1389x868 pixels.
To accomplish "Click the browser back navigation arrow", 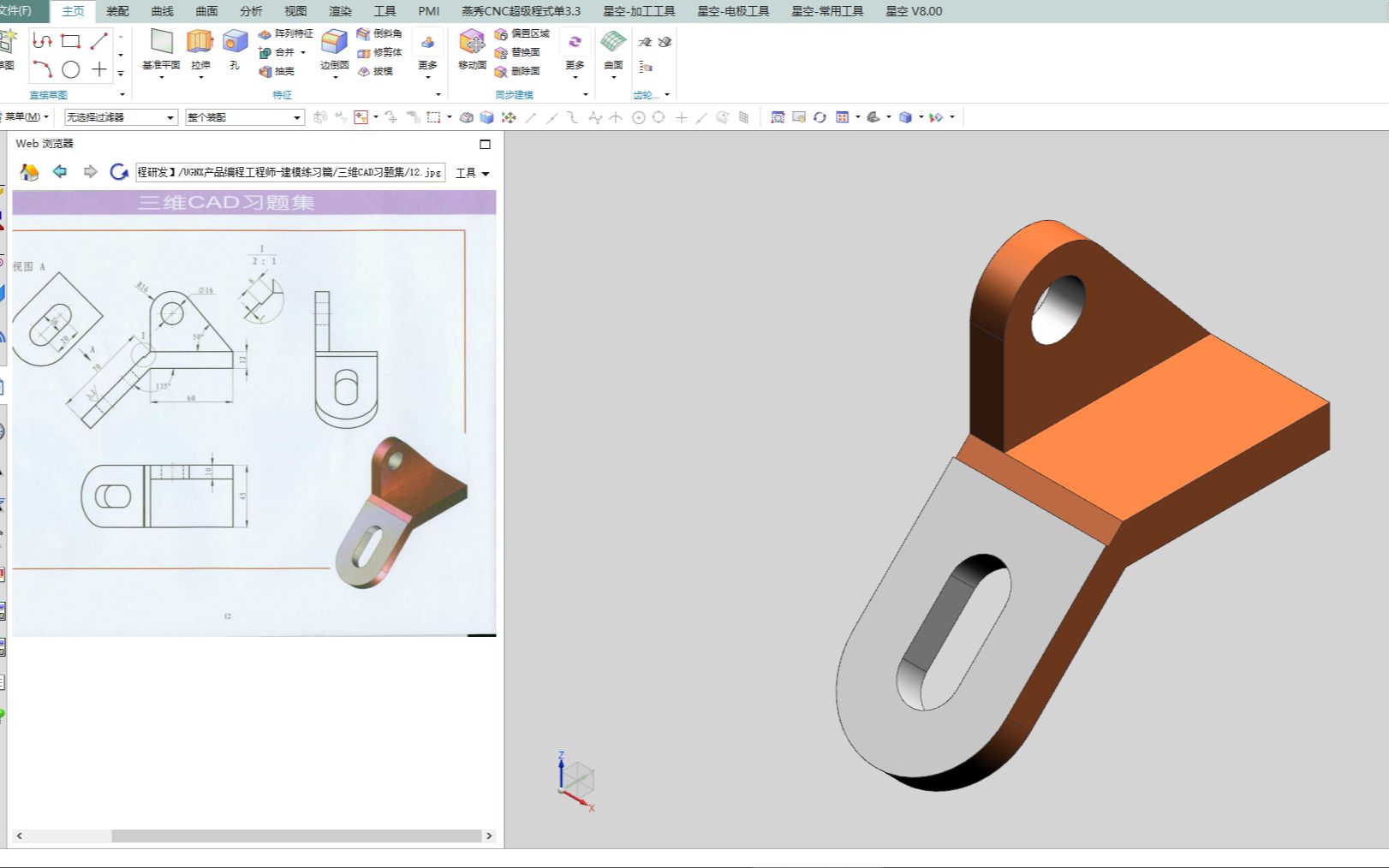I will pos(59,171).
